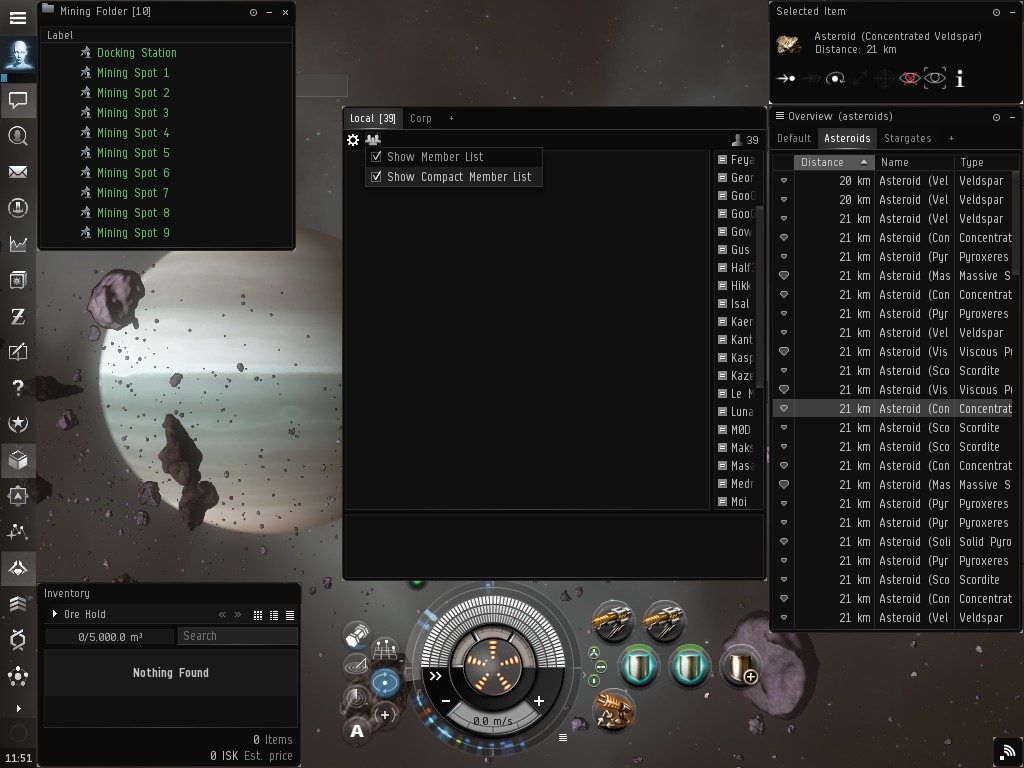
Task: Click Orbit in Selected Item
Action: tap(835, 79)
